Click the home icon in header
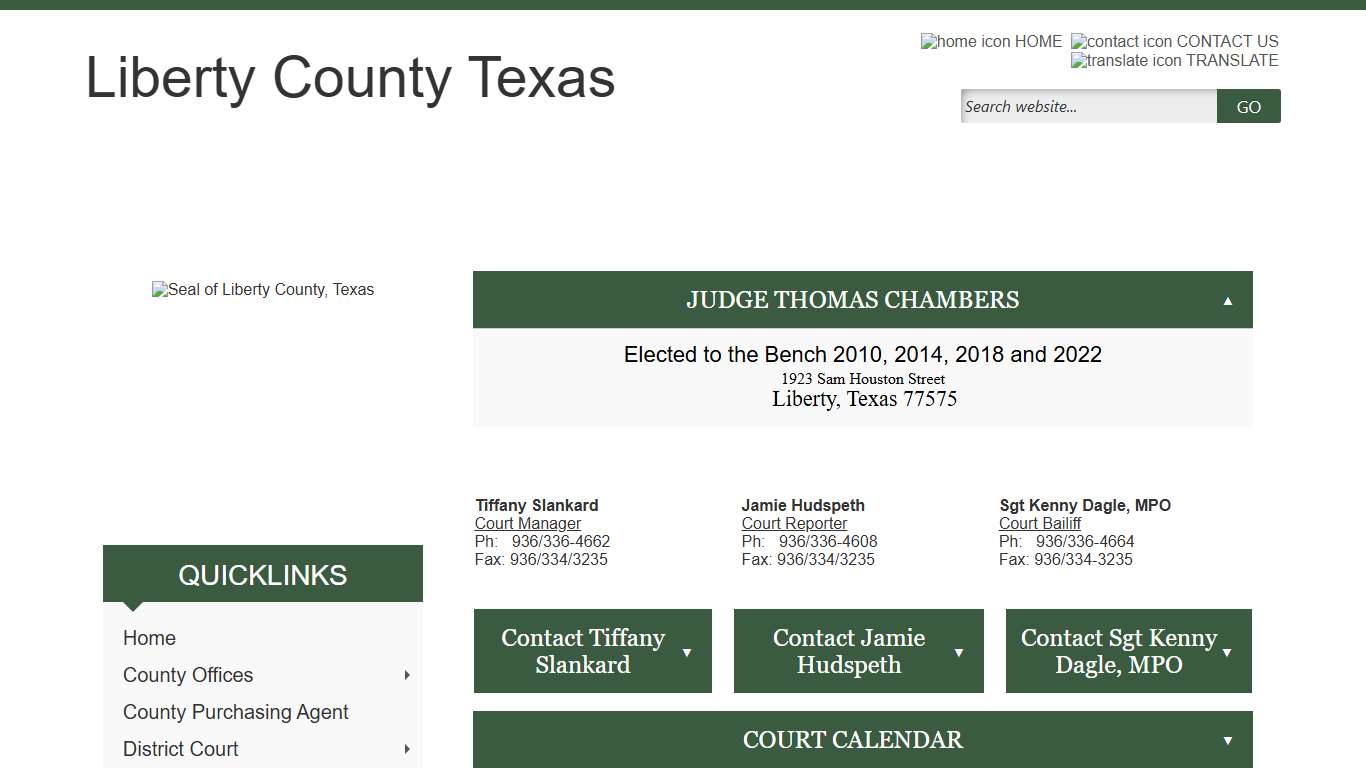The image size is (1366, 768). (966, 41)
